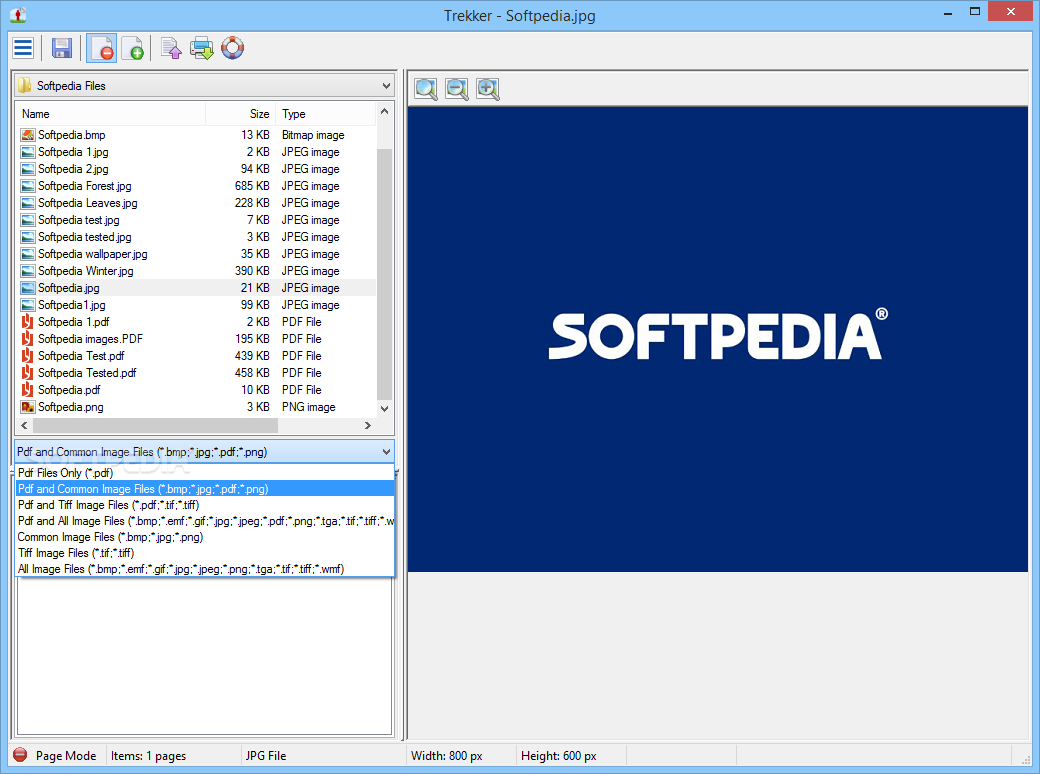The width and height of the screenshot is (1040, 774).
Task: Click the zoom in magnifier icon
Action: [488, 89]
